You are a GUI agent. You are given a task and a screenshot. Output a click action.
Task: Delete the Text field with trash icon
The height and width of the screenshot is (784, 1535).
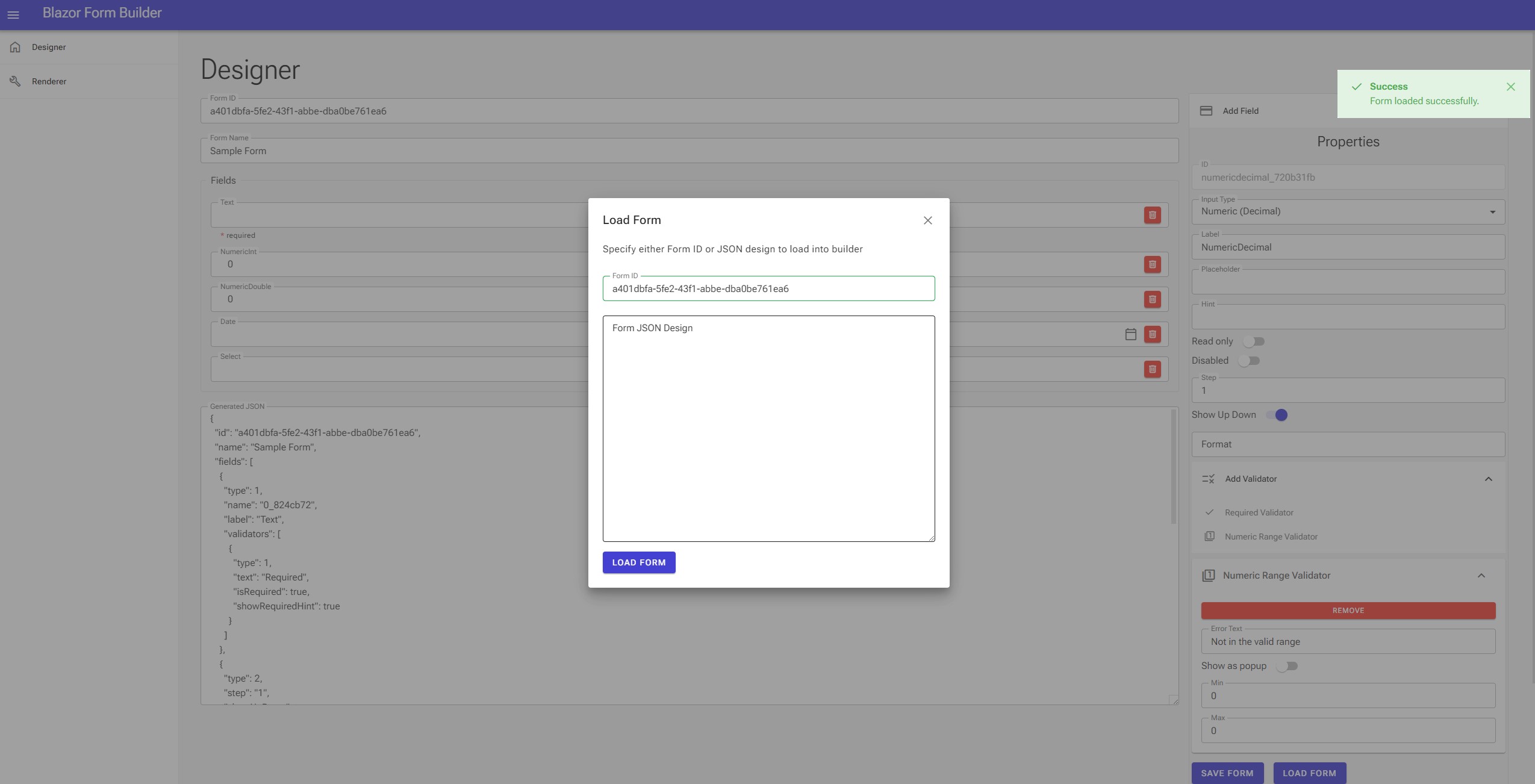pos(1152,215)
